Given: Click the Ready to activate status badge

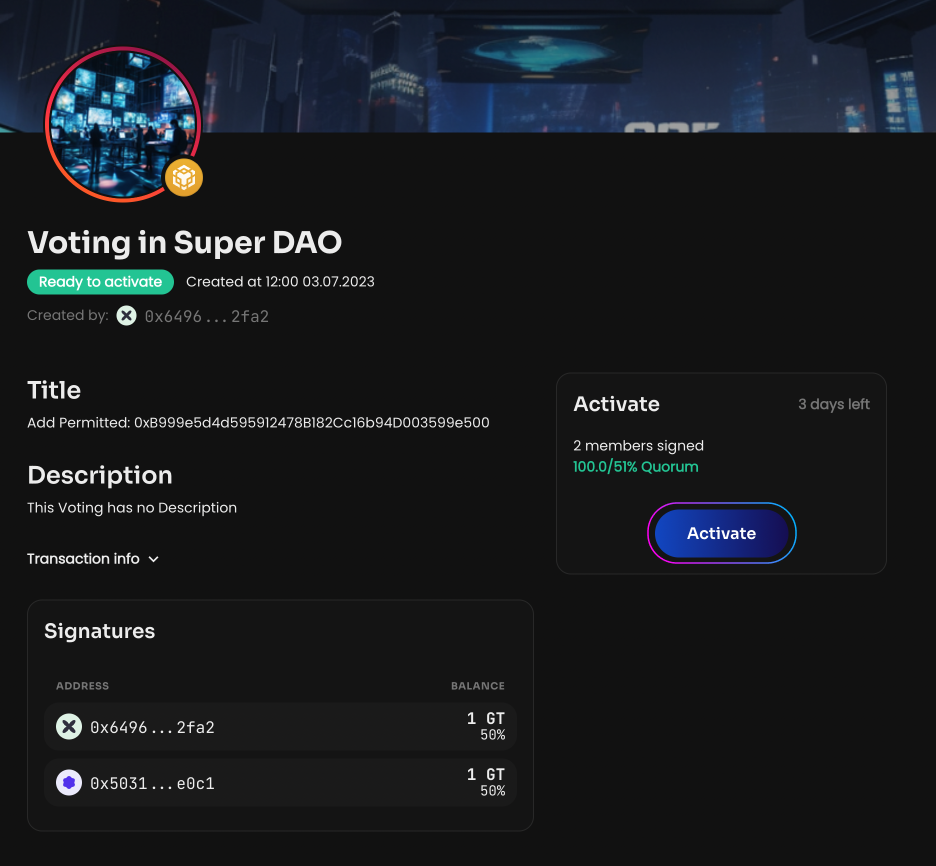Looking at the screenshot, I should (100, 282).
